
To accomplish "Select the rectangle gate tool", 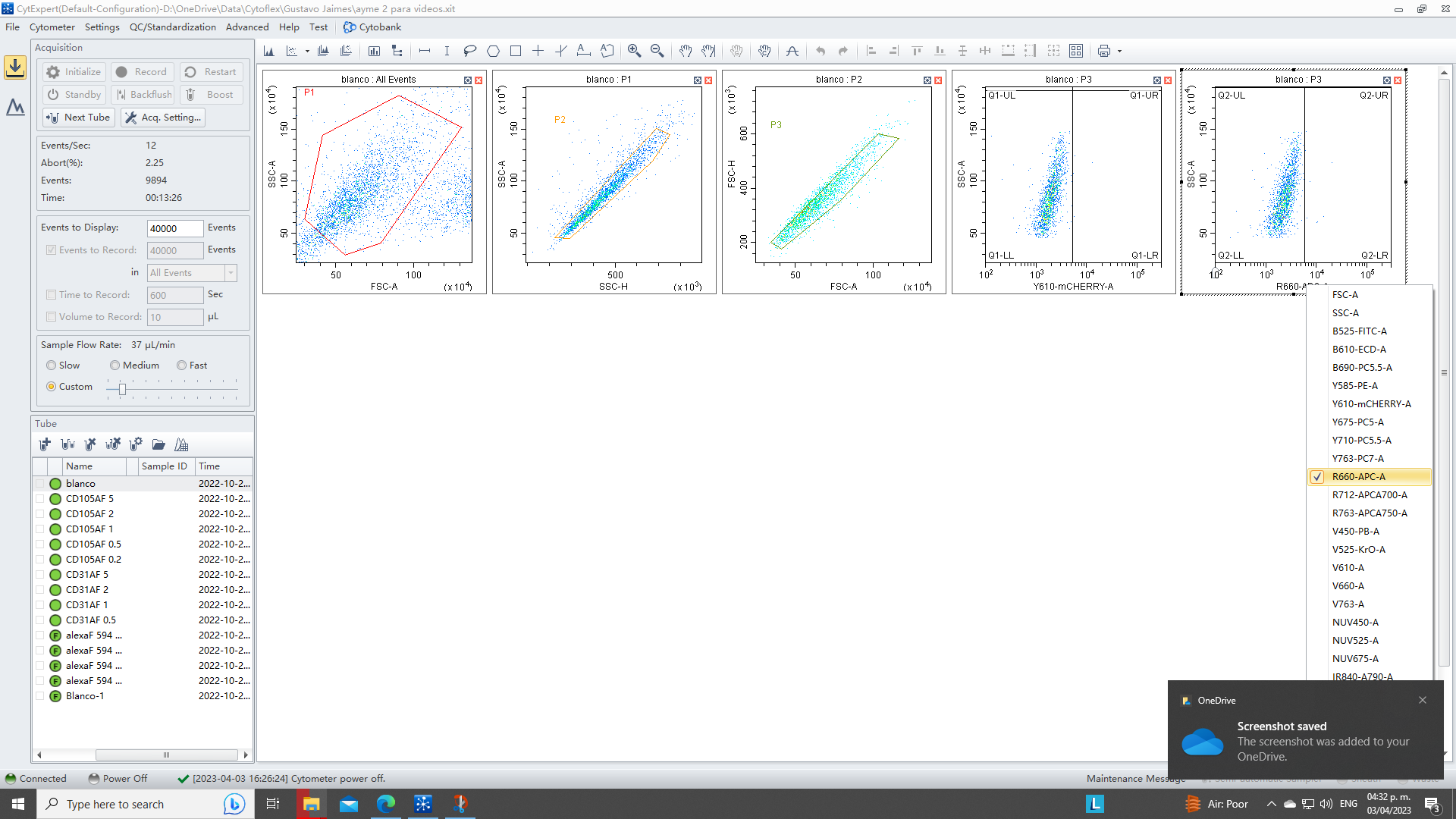I will coord(516,51).
